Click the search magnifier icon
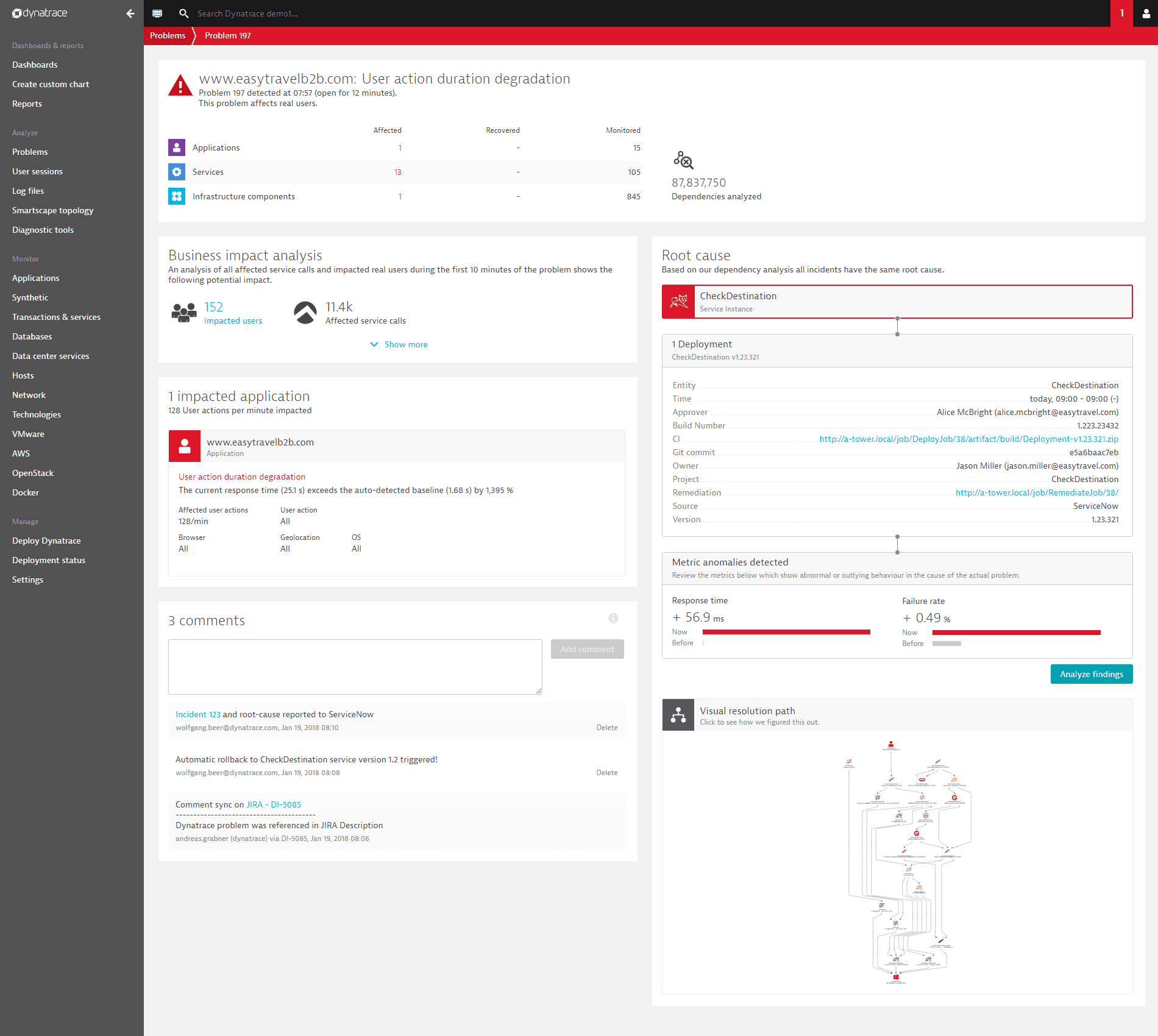Screen dimensions: 1158x1036 click(x=183, y=13)
